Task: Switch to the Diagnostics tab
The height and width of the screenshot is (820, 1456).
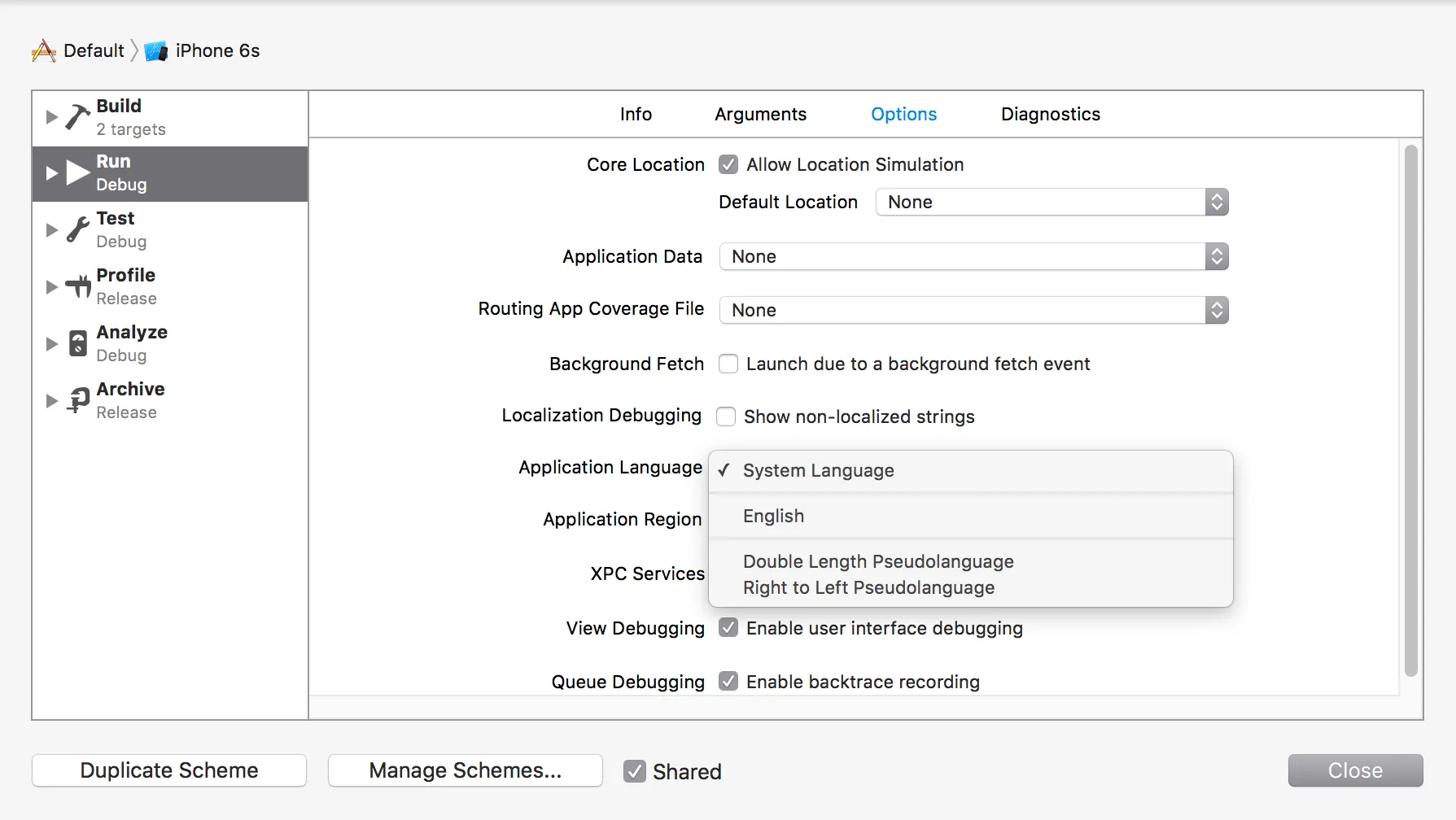Action: tap(1050, 114)
